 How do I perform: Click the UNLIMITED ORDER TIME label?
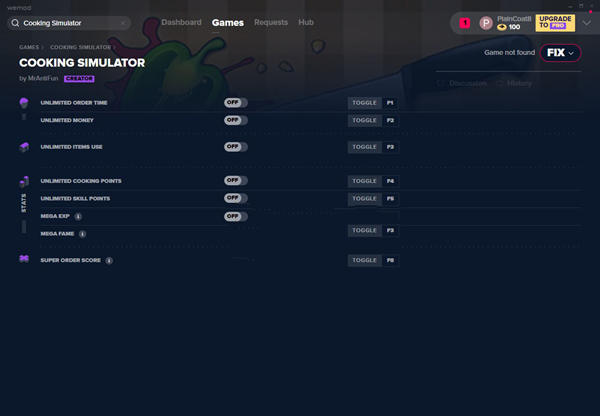click(74, 103)
